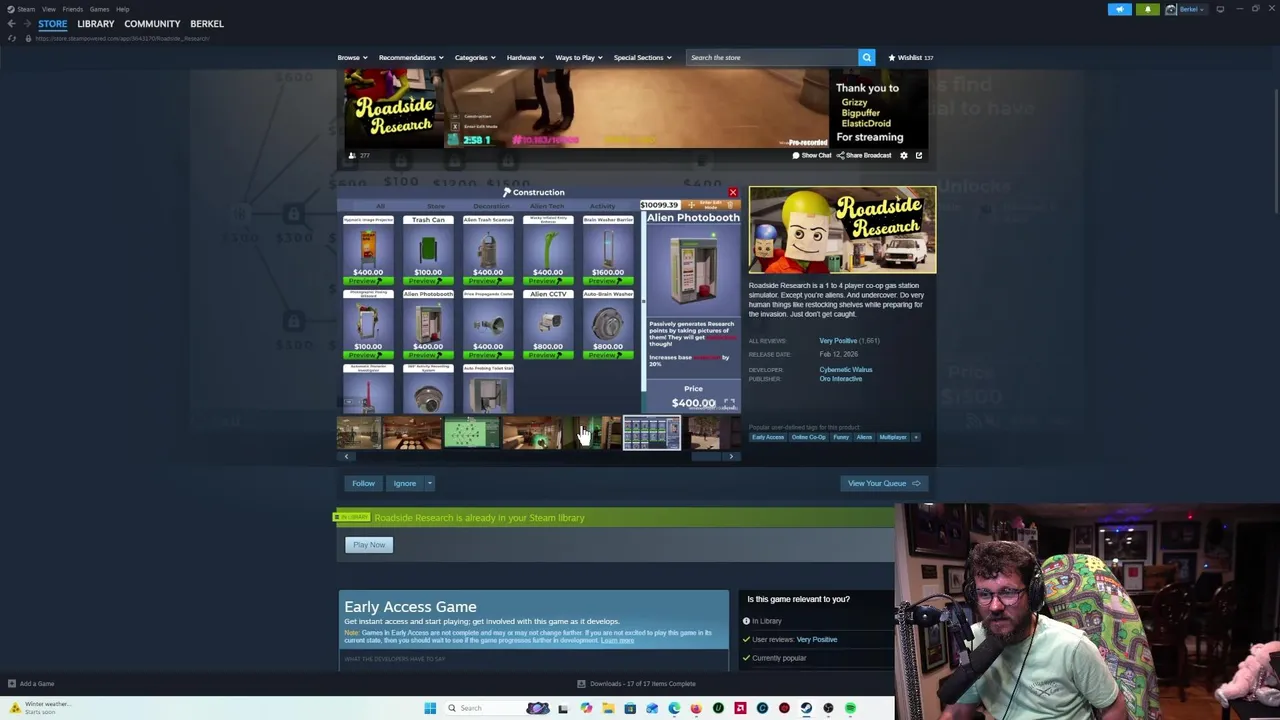The height and width of the screenshot is (720, 1280).
Task: Open the BERKEL profile tab
Action: [x=207, y=24]
